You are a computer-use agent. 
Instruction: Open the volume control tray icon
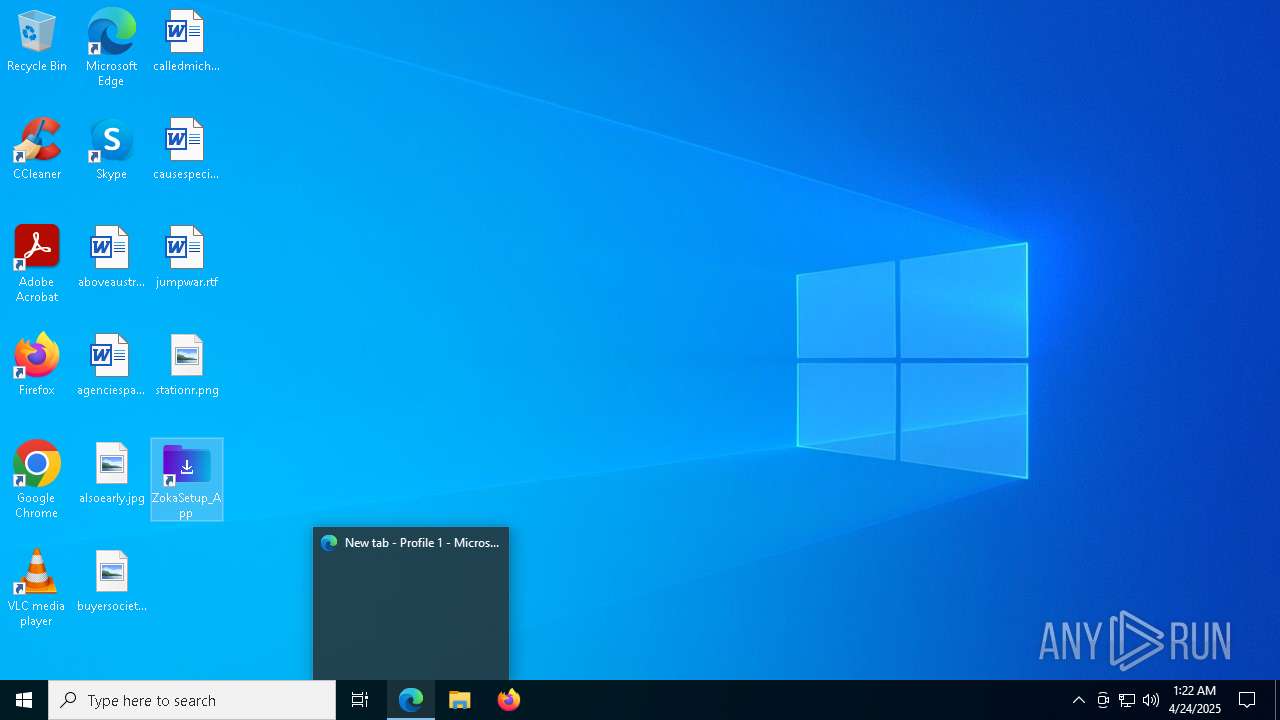coord(1151,700)
